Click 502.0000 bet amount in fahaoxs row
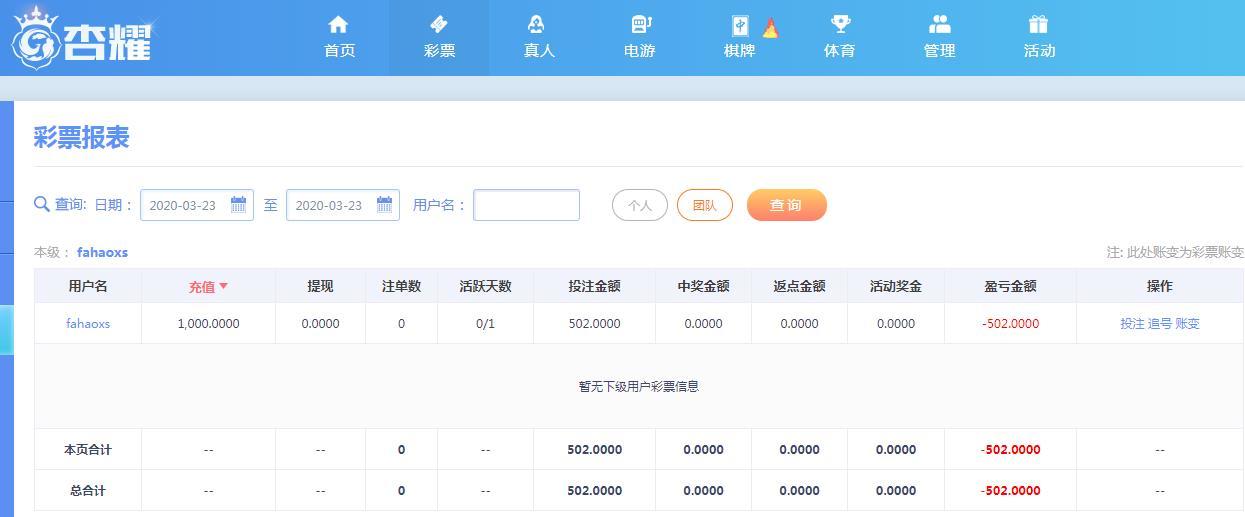The height and width of the screenshot is (517, 1245). (x=594, y=323)
